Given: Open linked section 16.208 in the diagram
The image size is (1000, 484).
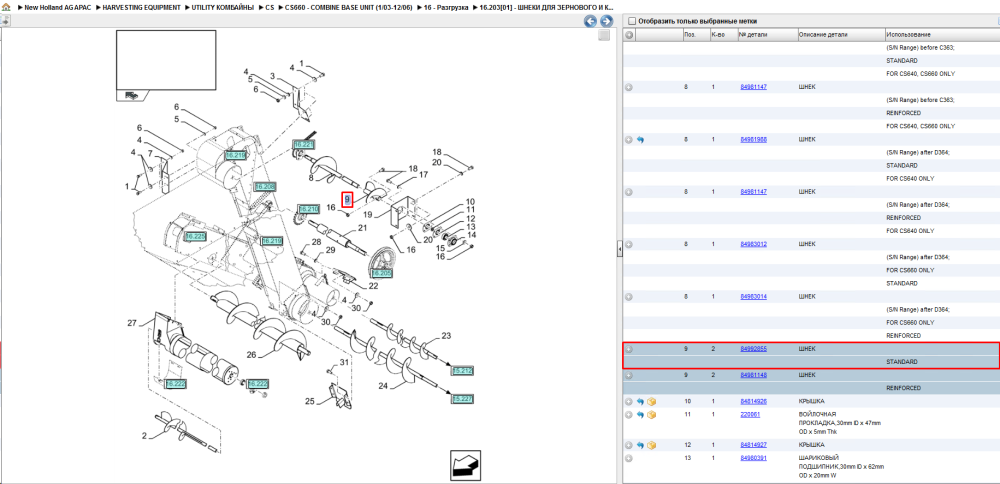Looking at the screenshot, I should point(264,187).
